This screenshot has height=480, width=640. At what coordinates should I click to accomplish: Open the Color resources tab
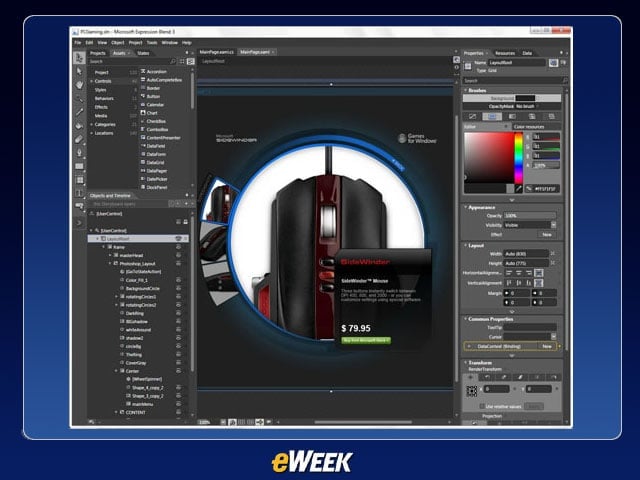click(529, 127)
